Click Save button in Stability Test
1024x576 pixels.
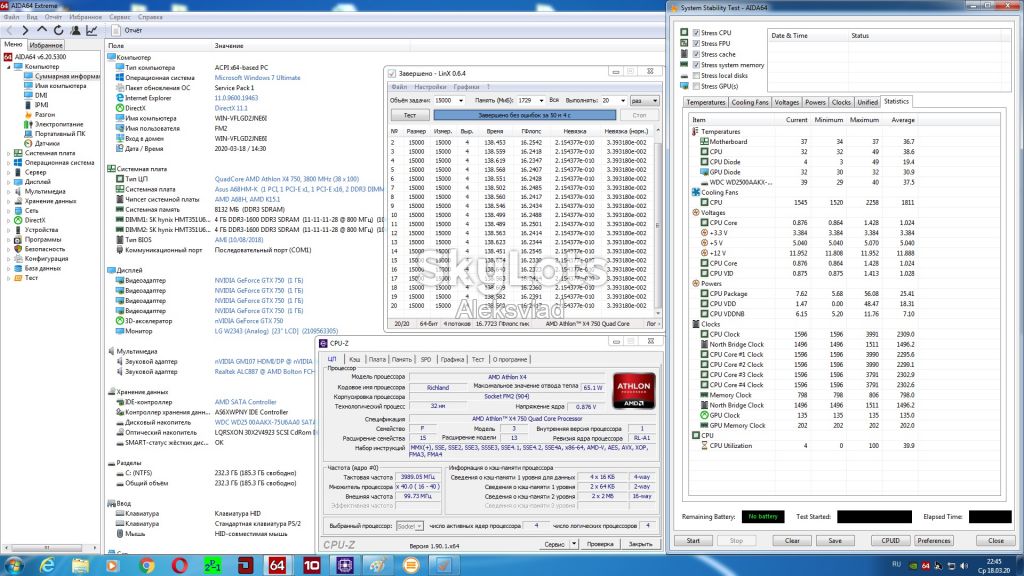point(835,541)
